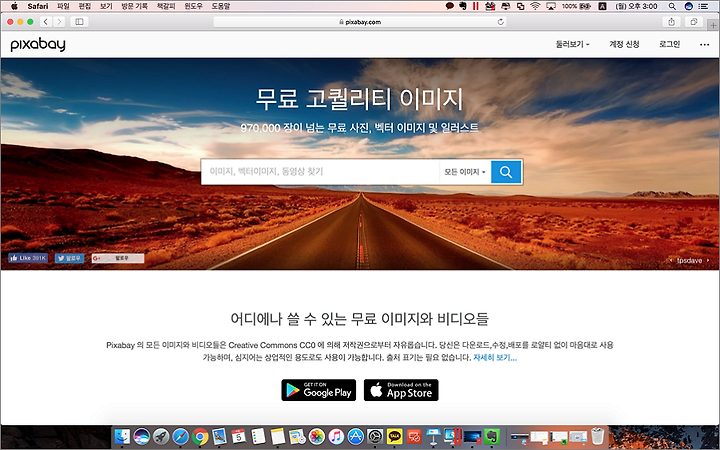Screen dimensions: 720x450
Task: Open KakaoTalk from dock
Action: pos(394,436)
